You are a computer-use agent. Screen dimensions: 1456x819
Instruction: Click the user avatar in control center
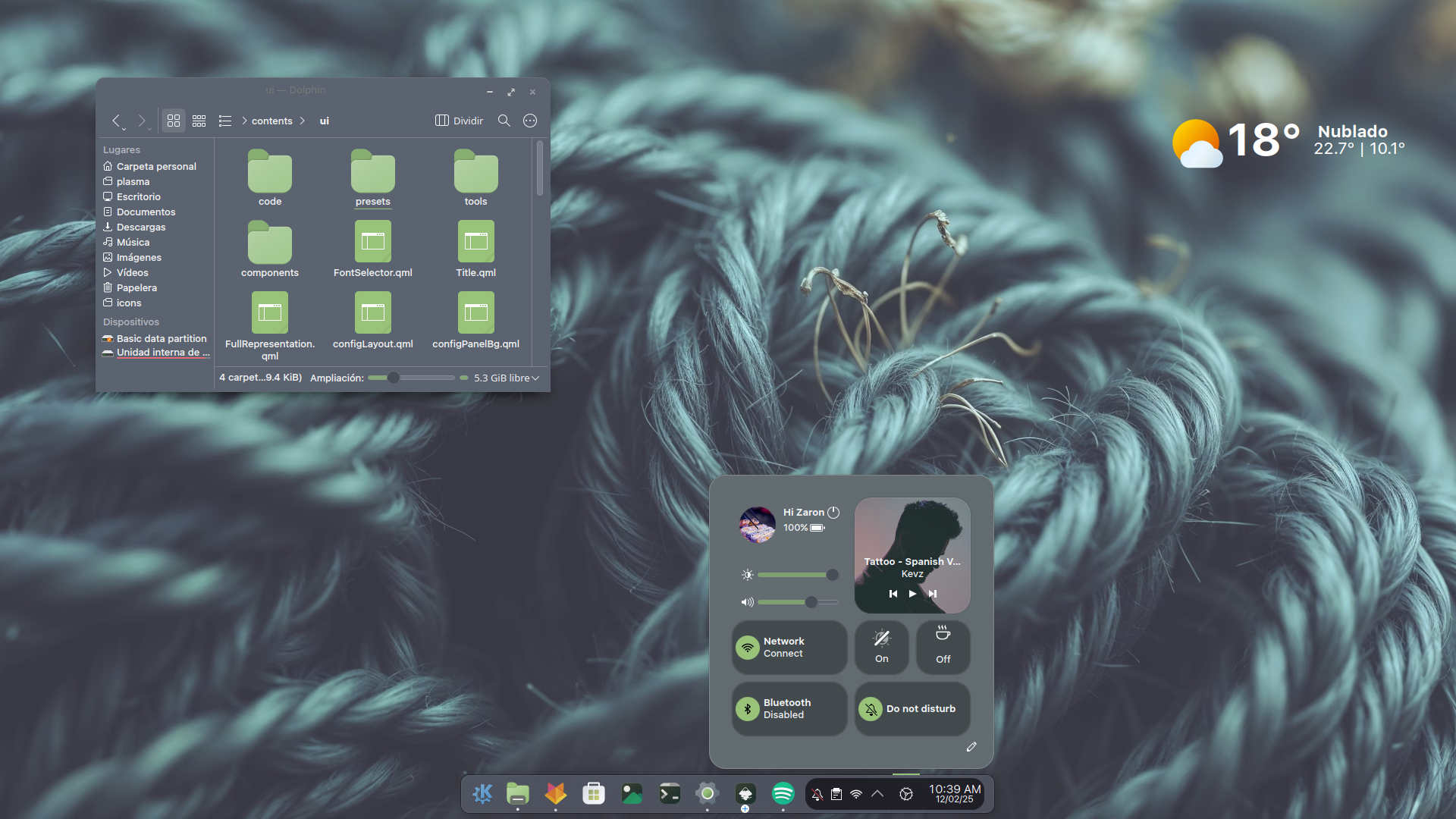tap(758, 525)
